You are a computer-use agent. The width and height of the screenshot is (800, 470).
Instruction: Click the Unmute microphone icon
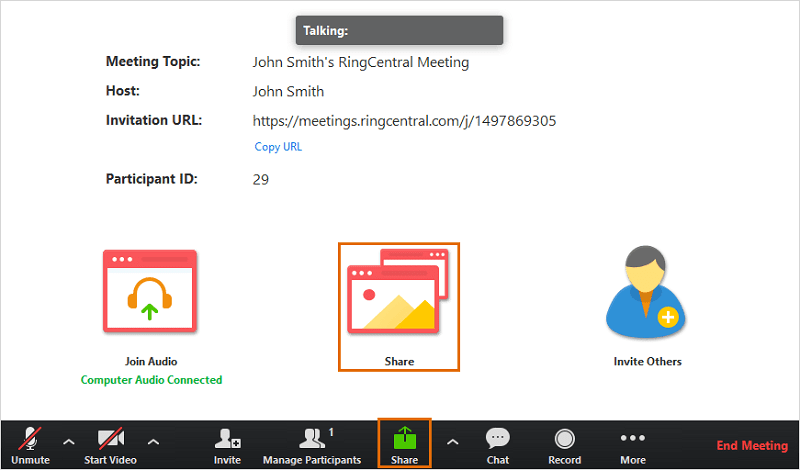click(x=30, y=438)
